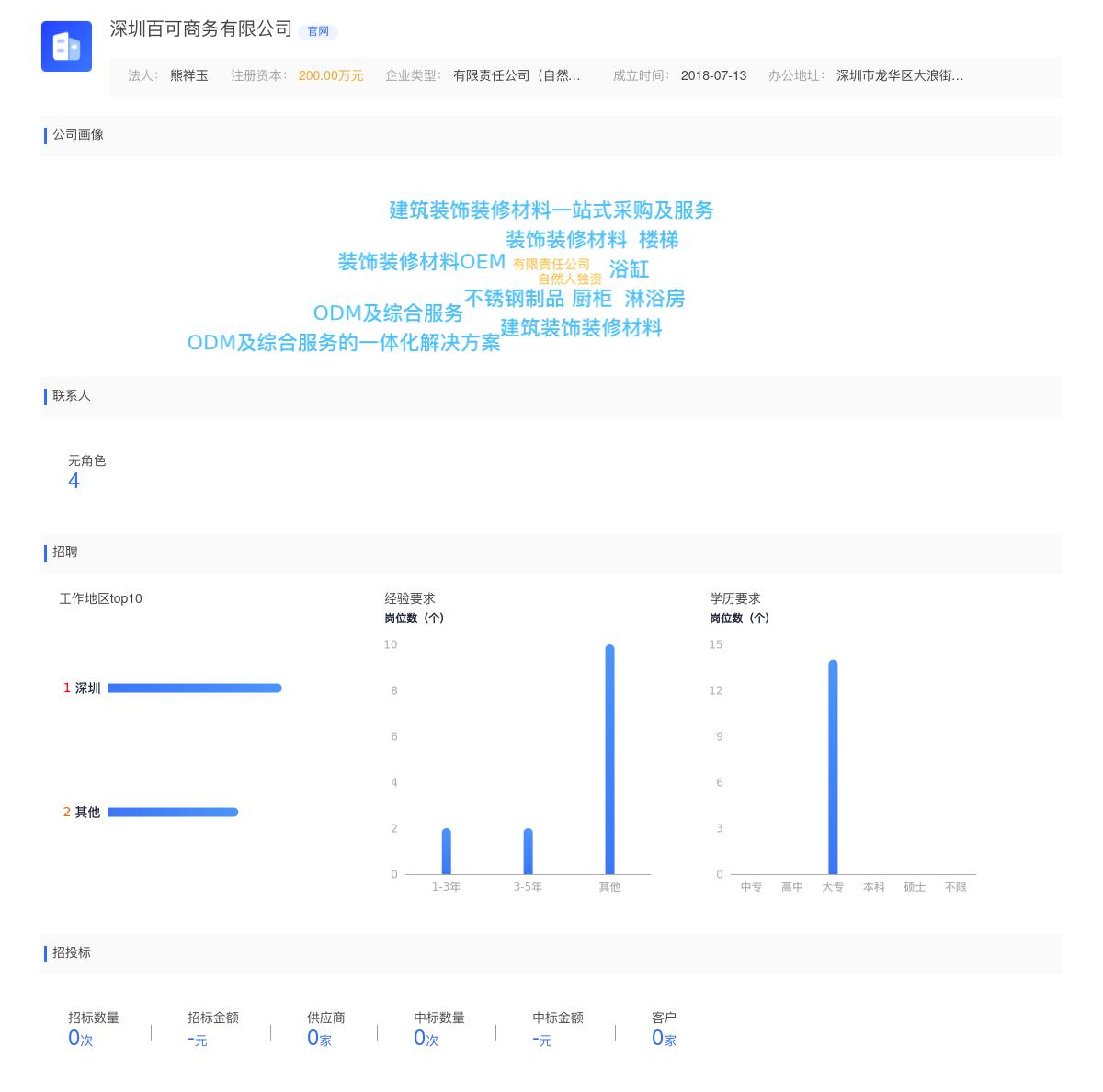Click the 大专 education bar
This screenshot has width=1103, height=1092.
coord(833,767)
